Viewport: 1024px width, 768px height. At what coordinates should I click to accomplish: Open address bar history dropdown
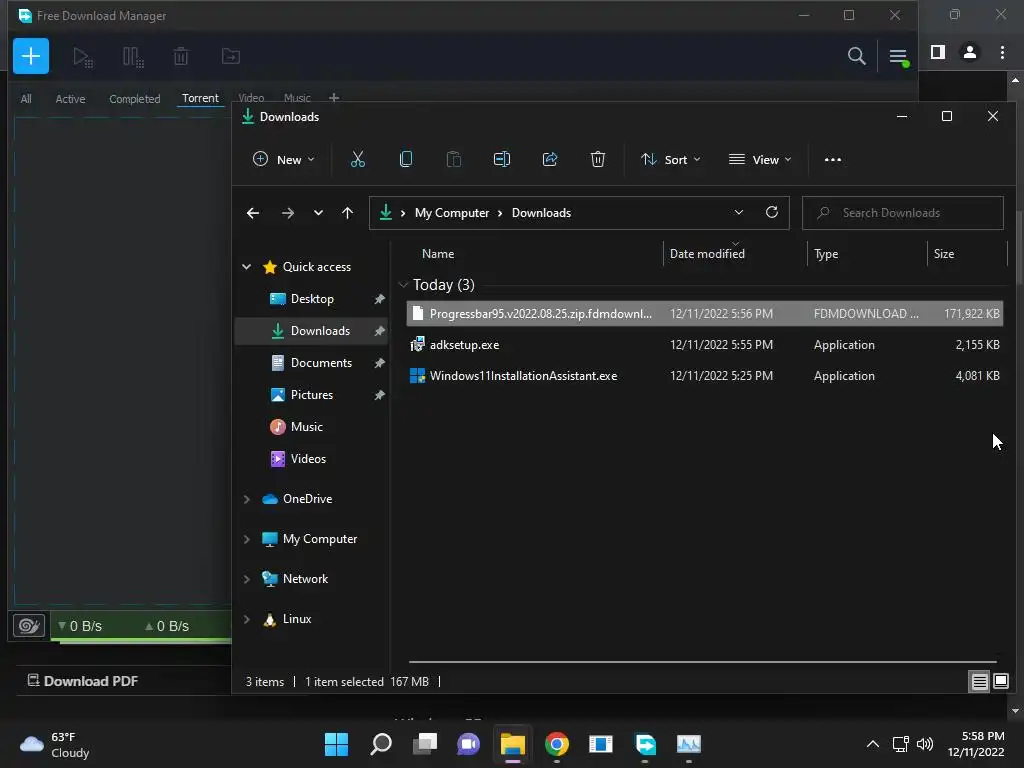point(739,212)
